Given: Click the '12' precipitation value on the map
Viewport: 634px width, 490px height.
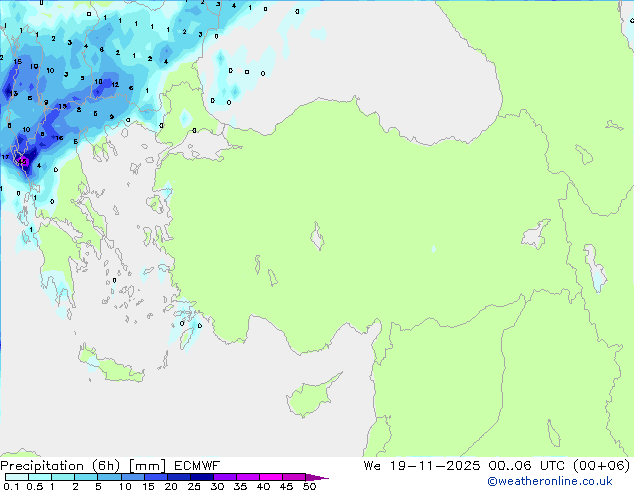Looking at the screenshot, I should pyautogui.click(x=115, y=84).
